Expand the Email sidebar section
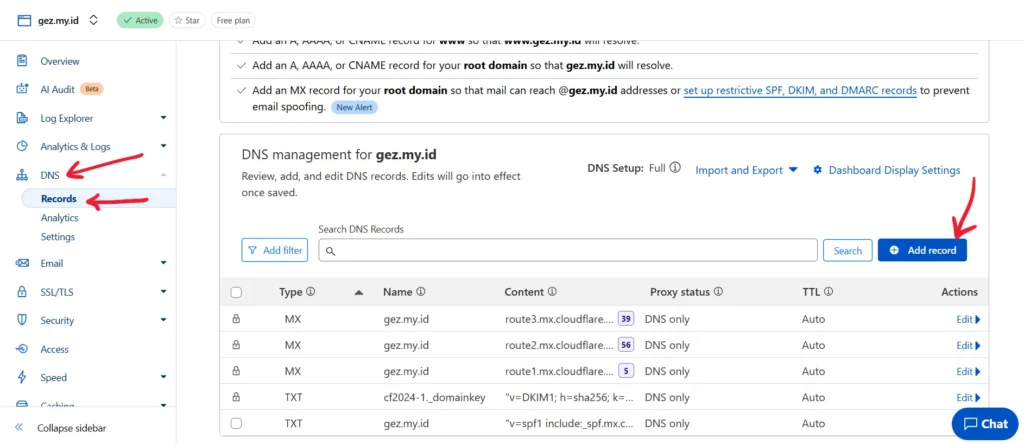This screenshot has height=444, width=1024. click(163, 263)
